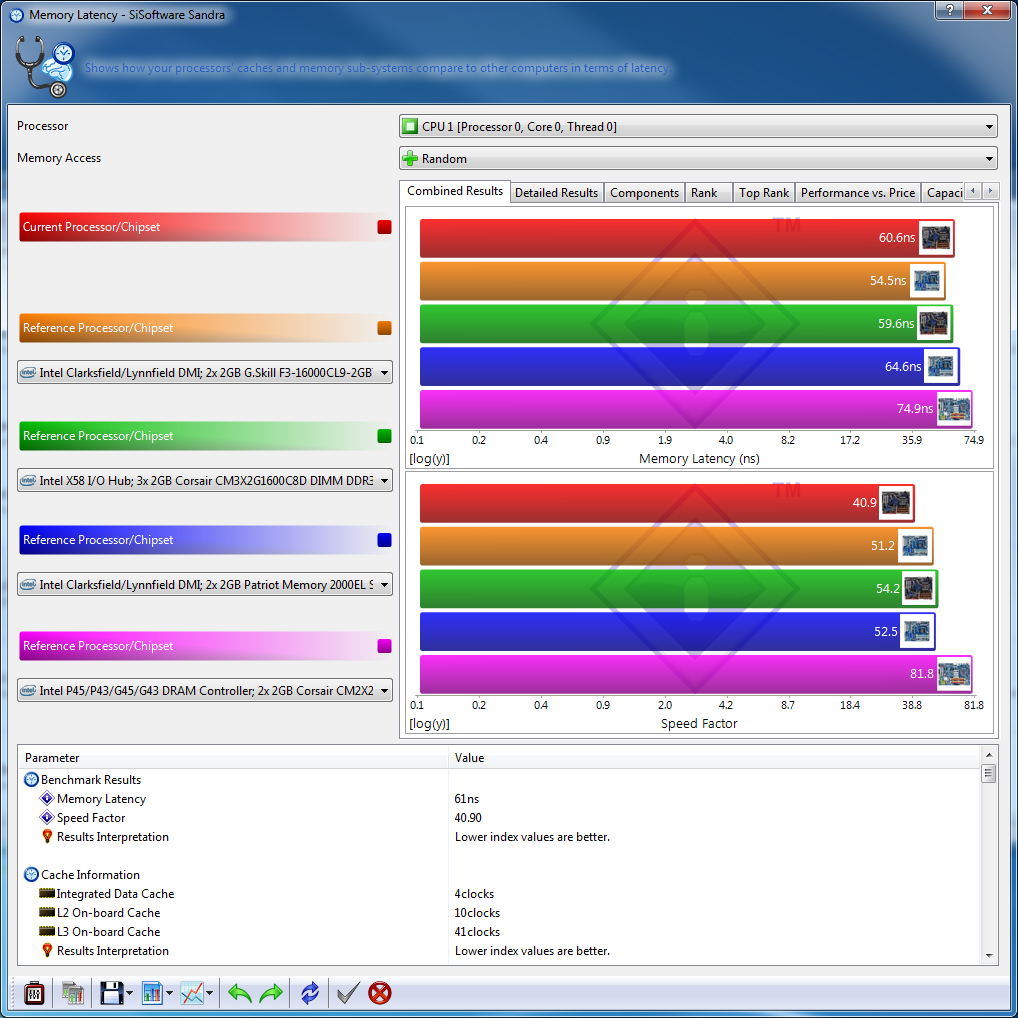
Task: Click results list scroll down arrow
Action: (988, 956)
